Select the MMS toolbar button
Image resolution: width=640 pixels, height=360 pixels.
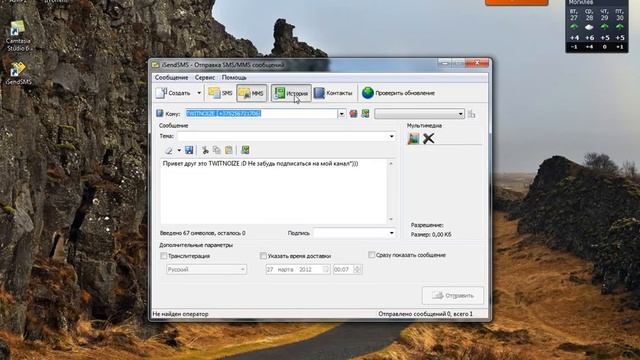tap(251, 93)
